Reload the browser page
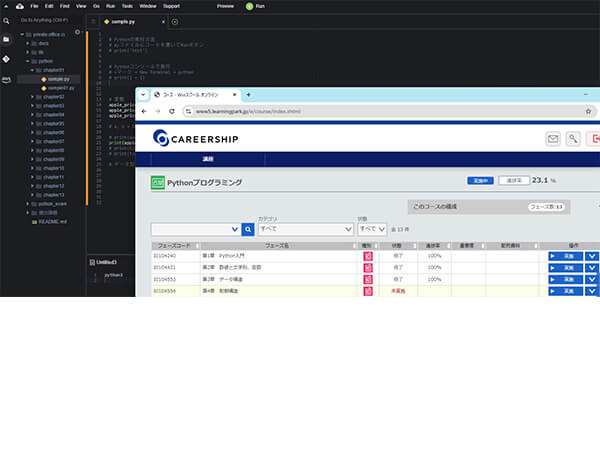Image resolution: width=600 pixels, height=450 pixels. pos(172,111)
